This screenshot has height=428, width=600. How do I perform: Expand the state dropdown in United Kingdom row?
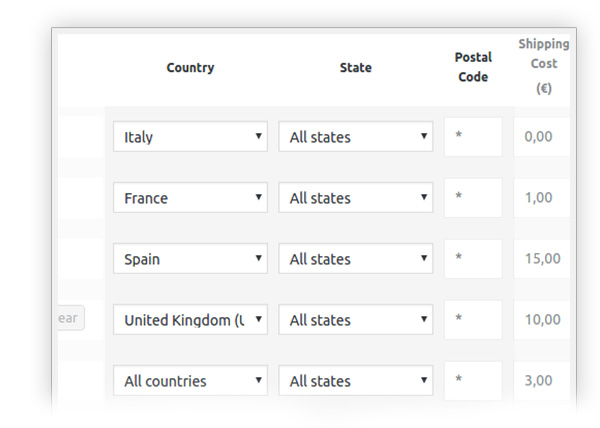[x=355, y=320]
